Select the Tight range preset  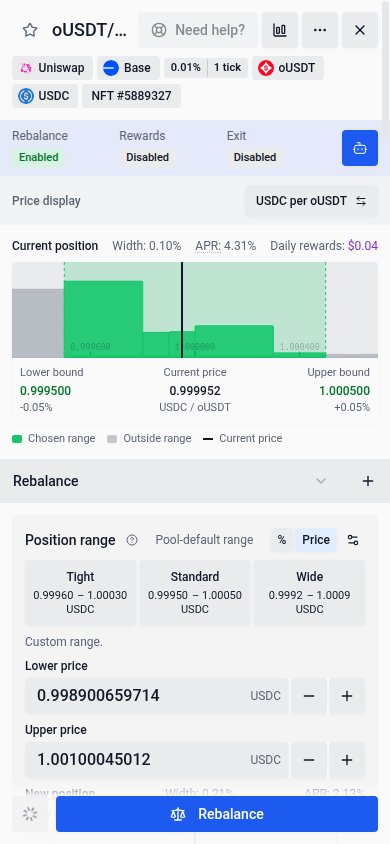80,593
